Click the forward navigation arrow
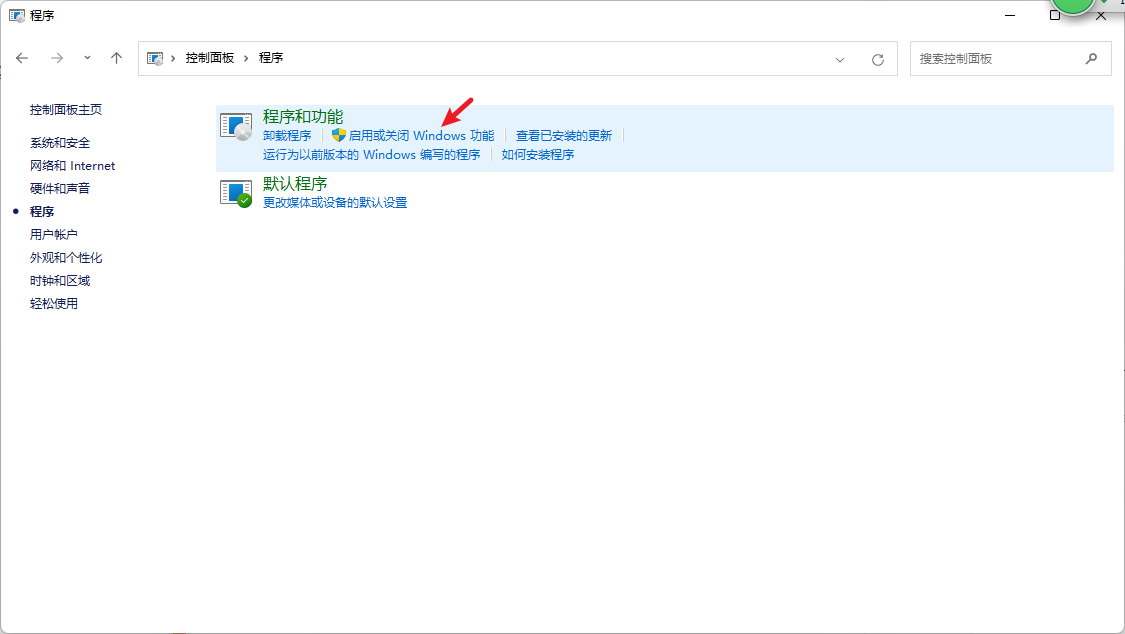This screenshot has width=1125, height=634. click(x=57, y=58)
